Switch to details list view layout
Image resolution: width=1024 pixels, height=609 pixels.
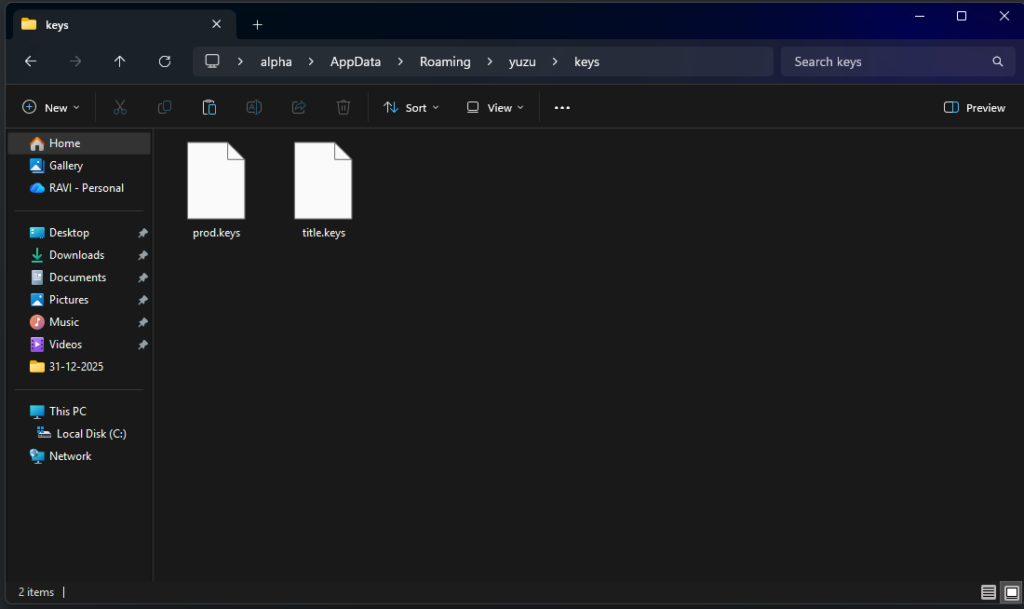click(988, 592)
